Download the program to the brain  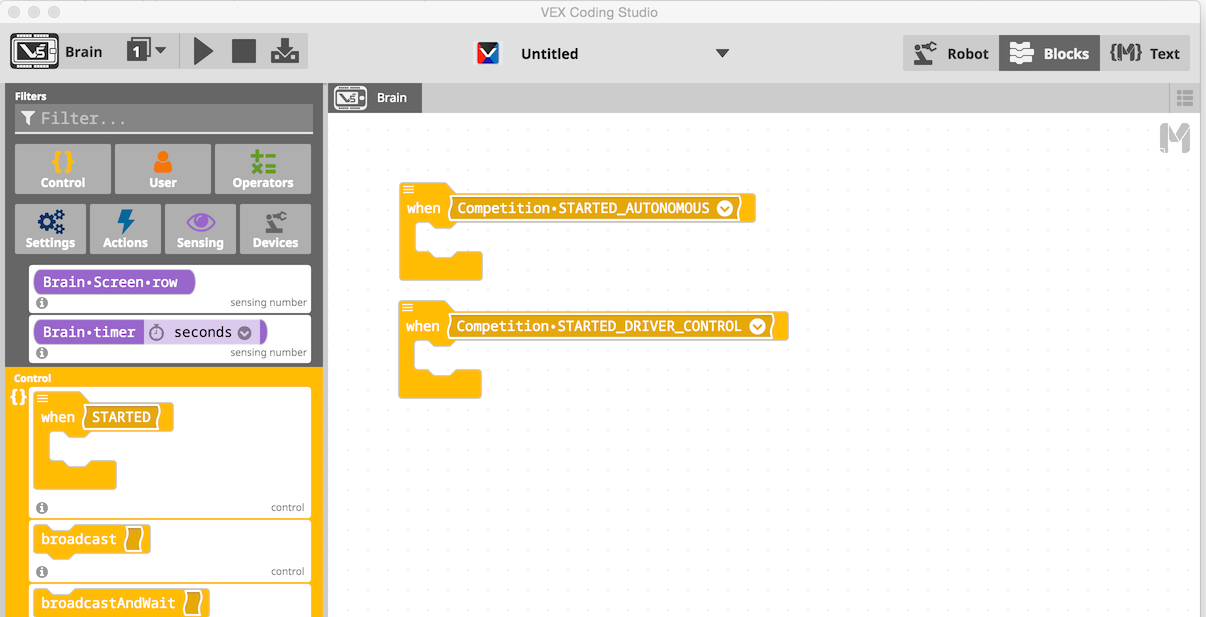pos(285,51)
